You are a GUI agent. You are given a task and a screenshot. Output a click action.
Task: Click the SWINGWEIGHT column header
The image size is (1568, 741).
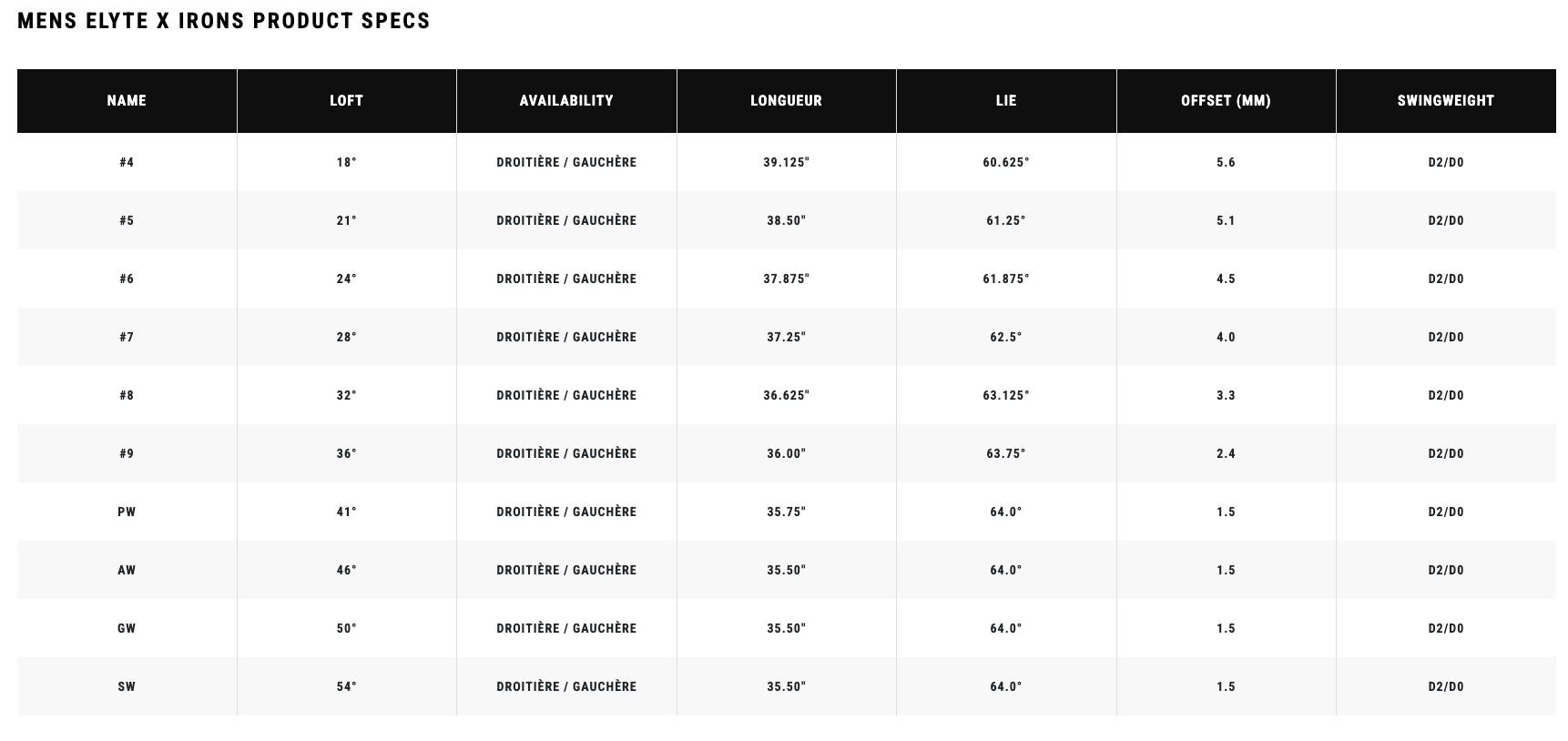pyautogui.click(x=1445, y=101)
